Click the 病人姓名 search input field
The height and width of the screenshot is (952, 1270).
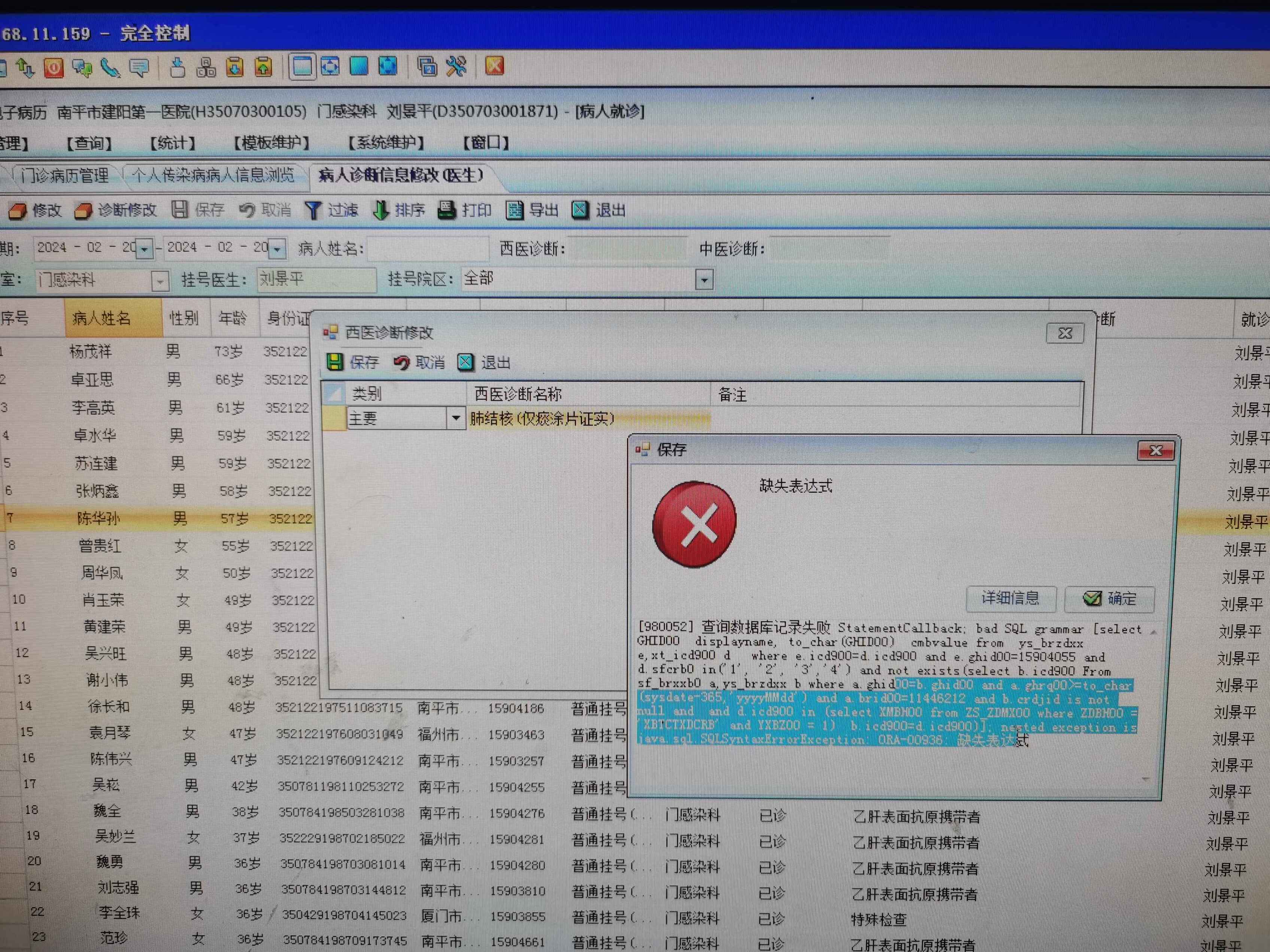(428, 249)
